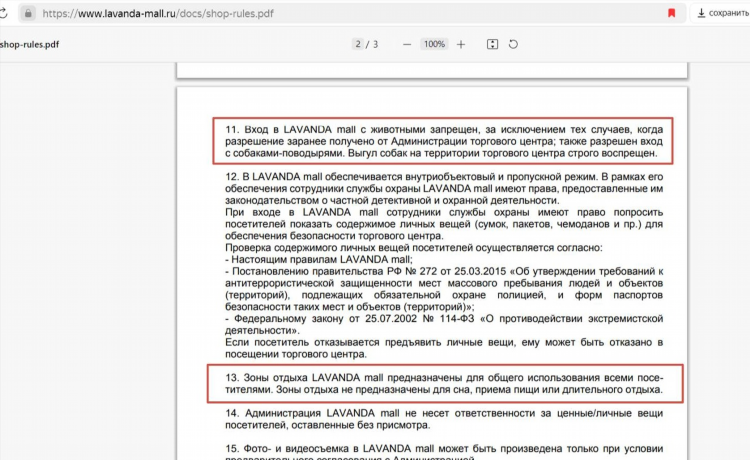Click the total page count 3
This screenshot has width=750, height=460.
[375, 44]
